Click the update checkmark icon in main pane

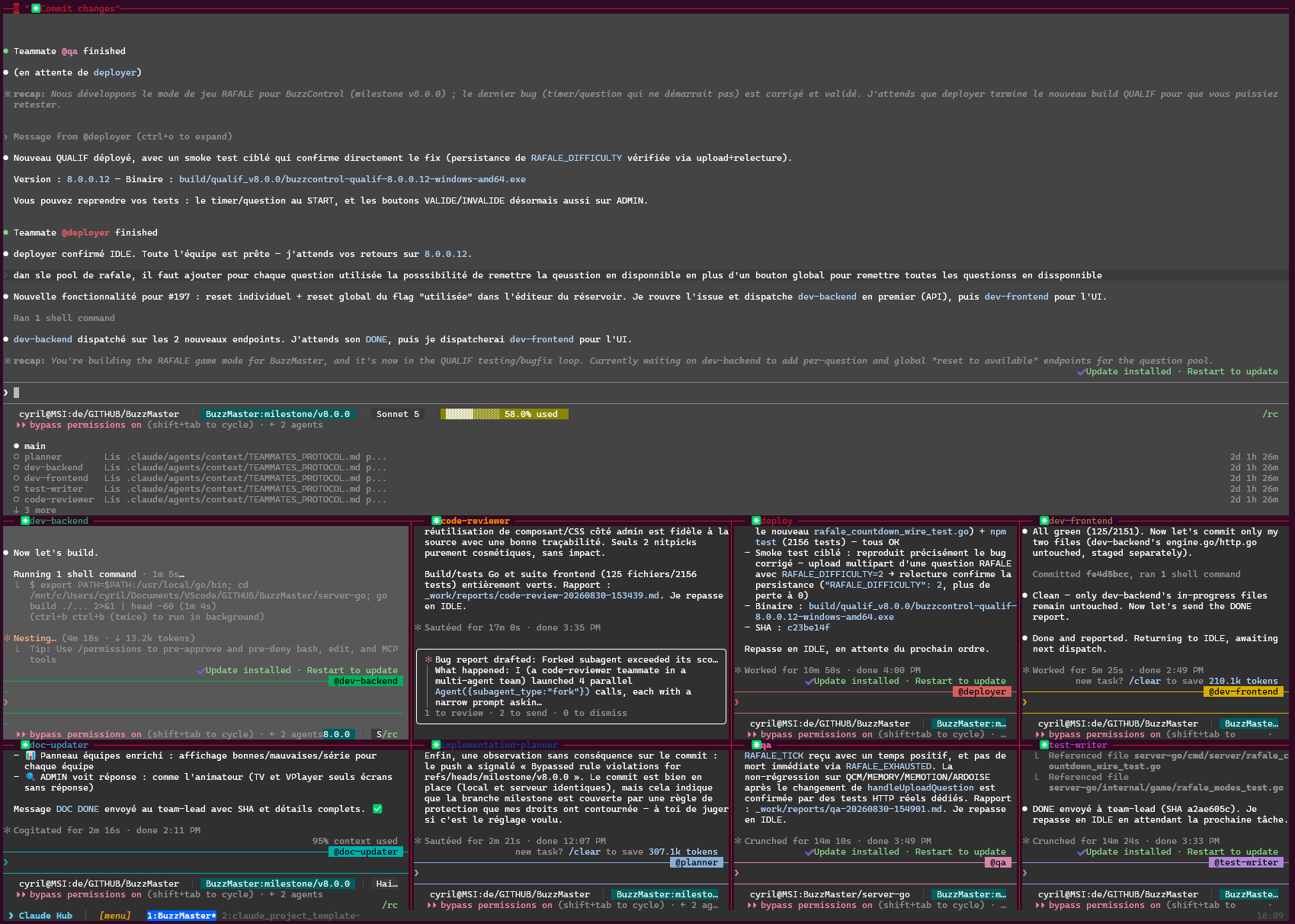pos(1081,372)
